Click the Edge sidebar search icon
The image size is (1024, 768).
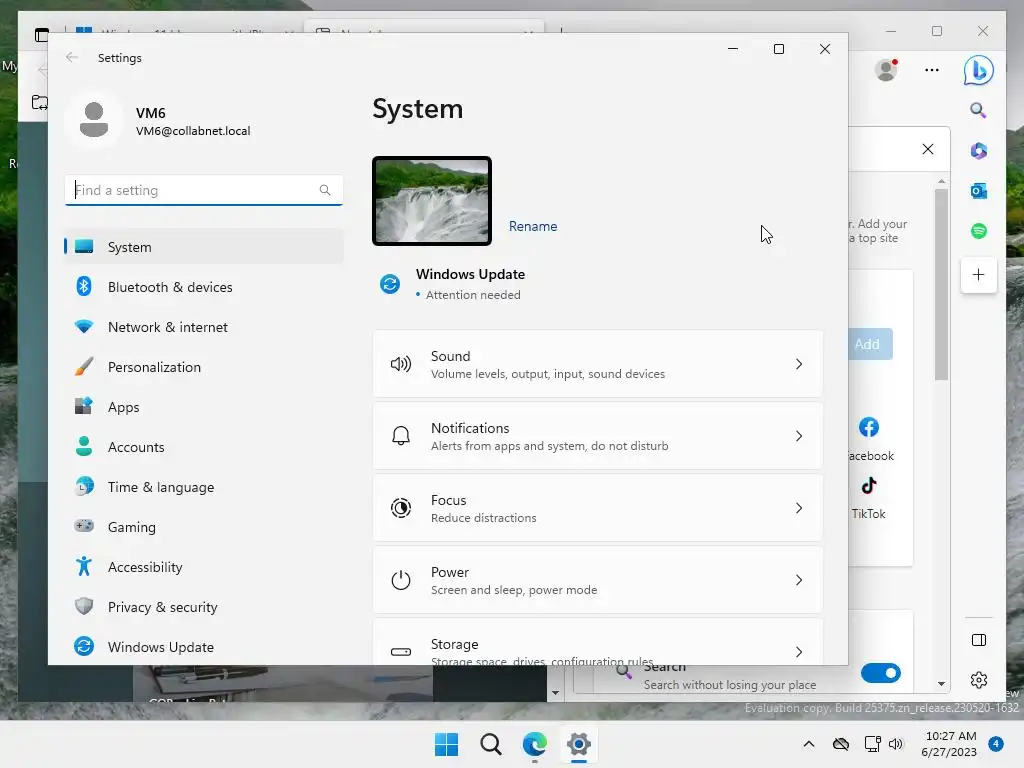tap(978, 110)
